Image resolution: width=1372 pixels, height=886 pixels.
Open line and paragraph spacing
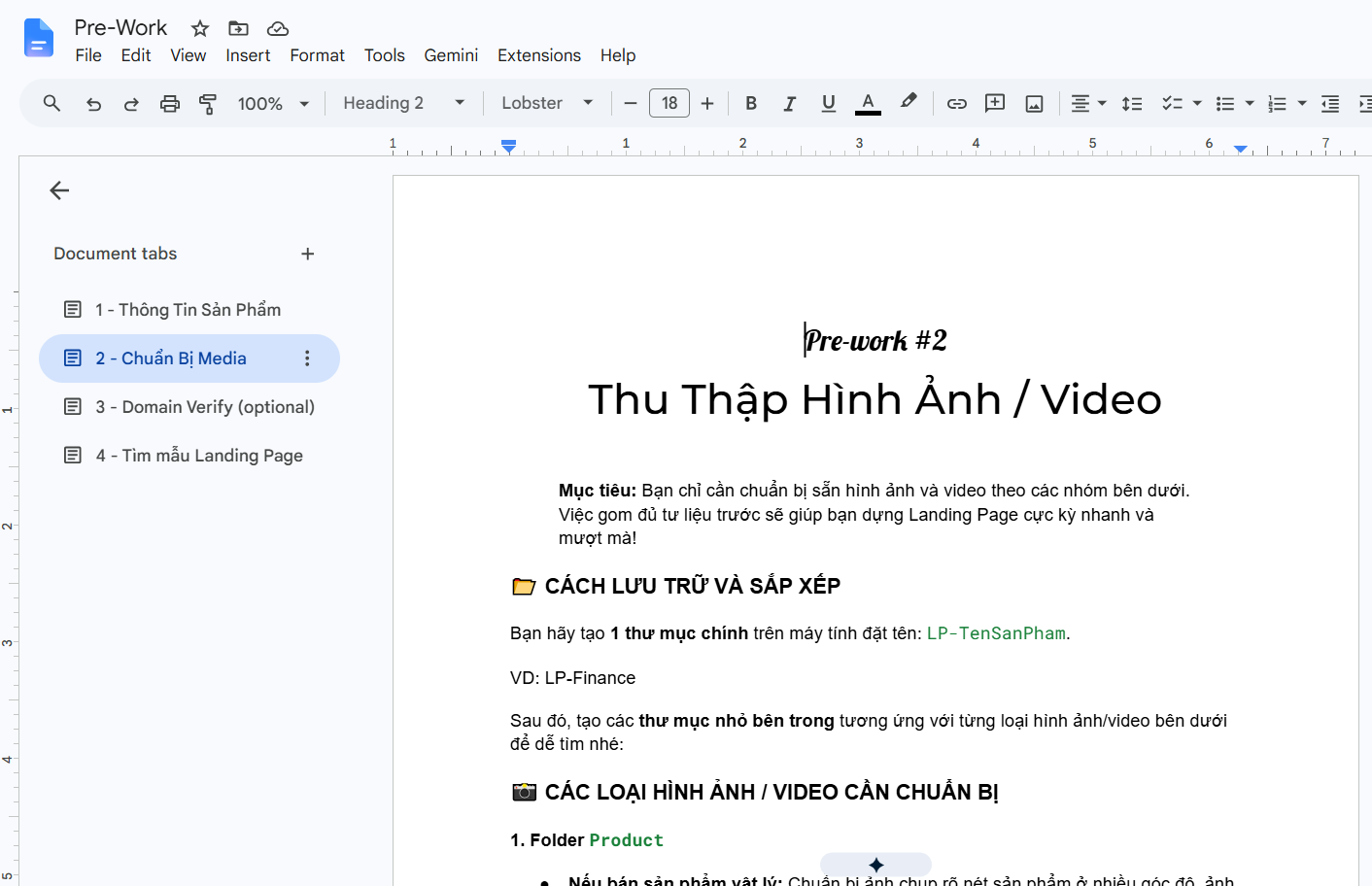[x=1132, y=103]
